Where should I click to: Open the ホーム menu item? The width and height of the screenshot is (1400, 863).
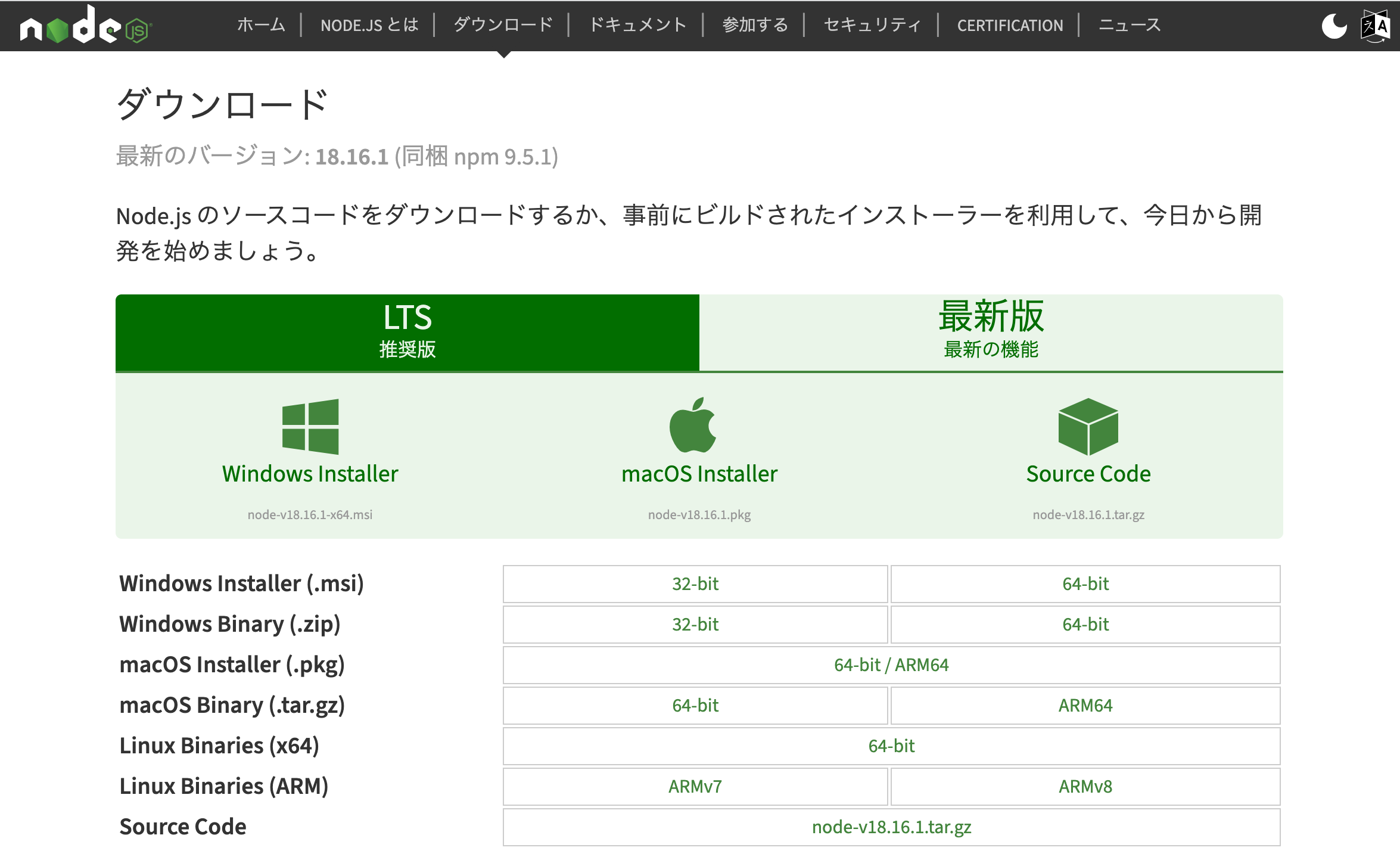pos(262,25)
